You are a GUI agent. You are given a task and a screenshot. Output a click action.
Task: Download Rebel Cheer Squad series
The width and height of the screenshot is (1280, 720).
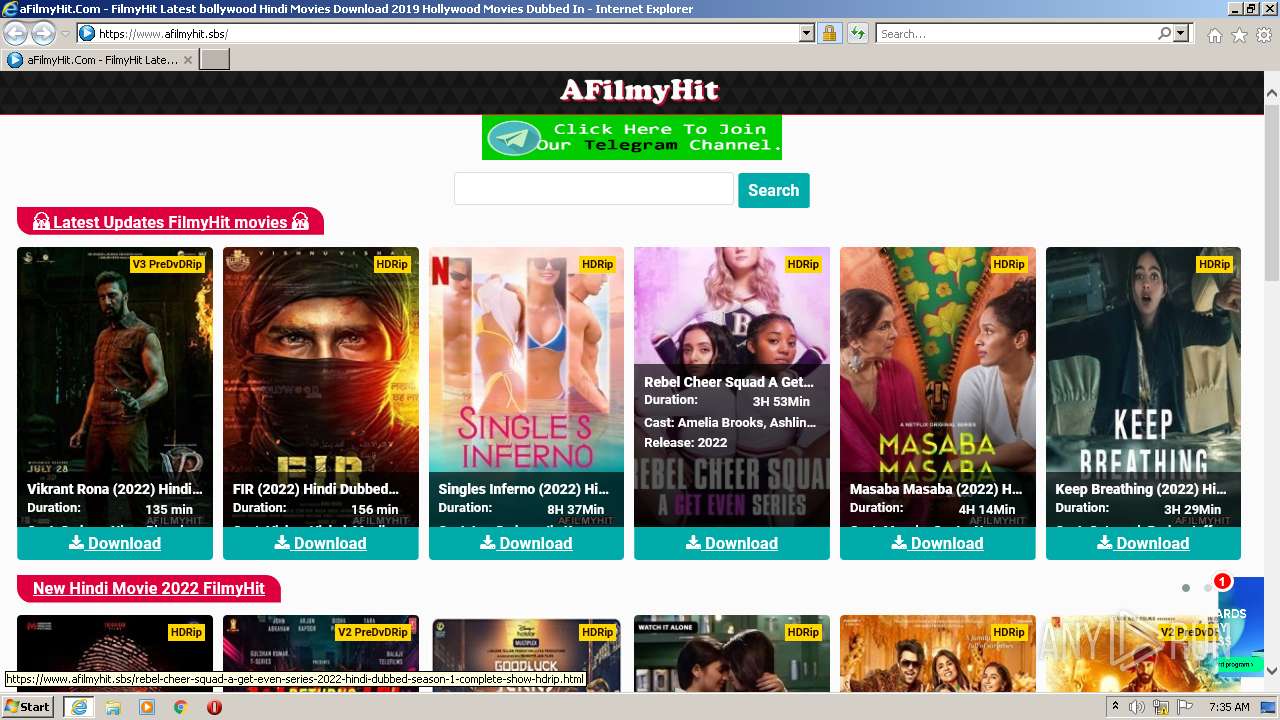[x=732, y=543]
